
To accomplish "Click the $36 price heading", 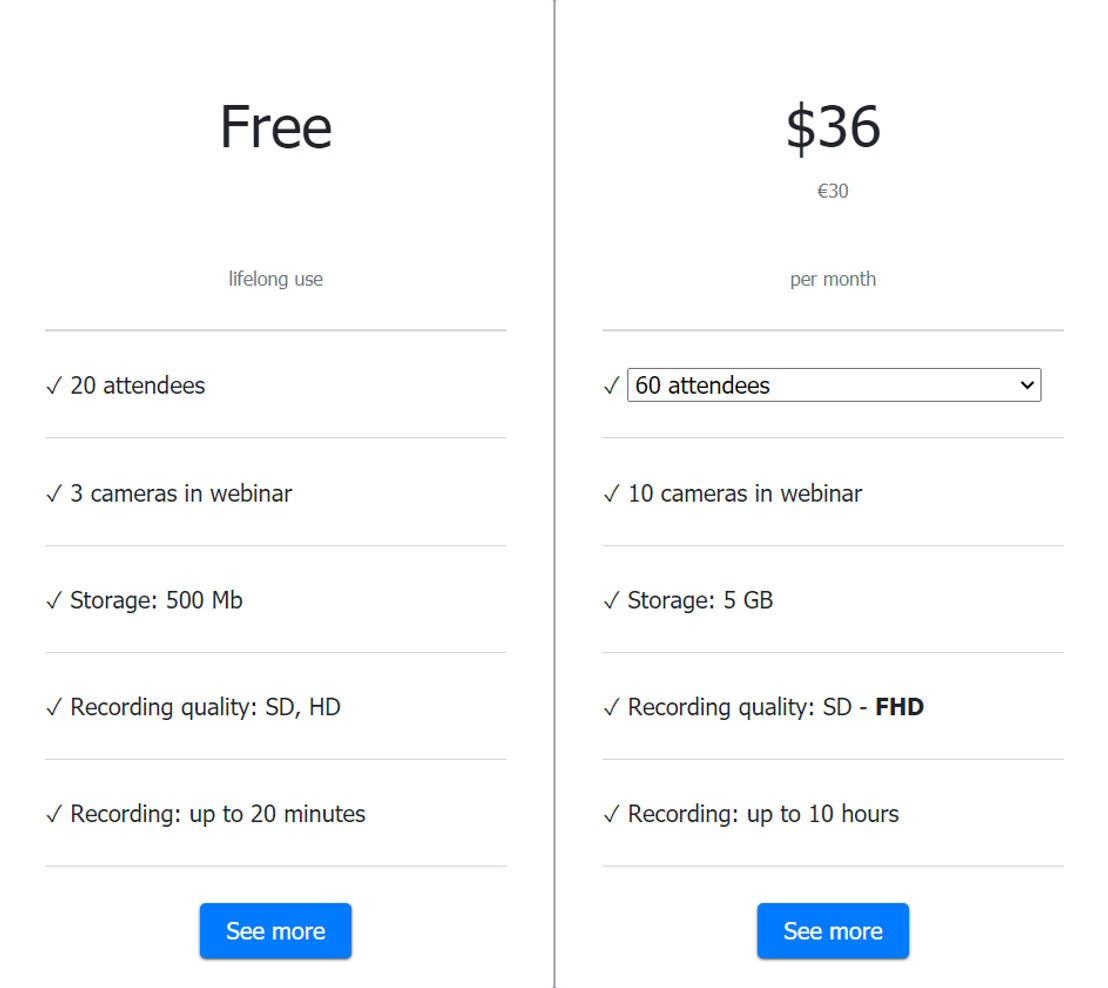I will click(x=832, y=127).
